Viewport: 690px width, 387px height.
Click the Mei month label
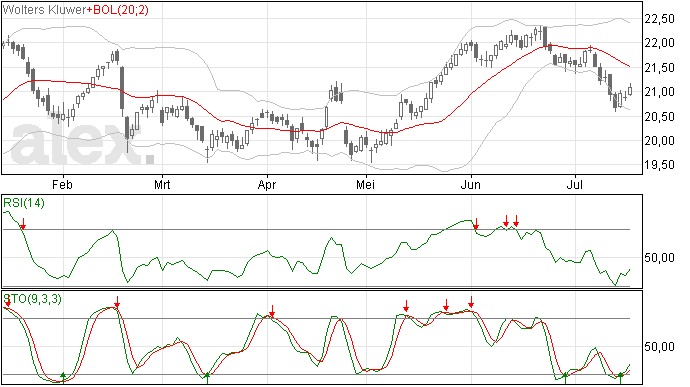(366, 184)
